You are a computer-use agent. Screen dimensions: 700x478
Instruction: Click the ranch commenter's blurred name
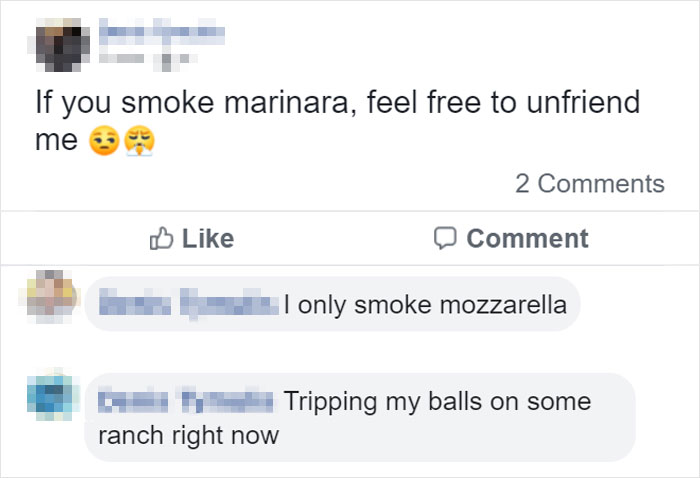[x=187, y=402]
